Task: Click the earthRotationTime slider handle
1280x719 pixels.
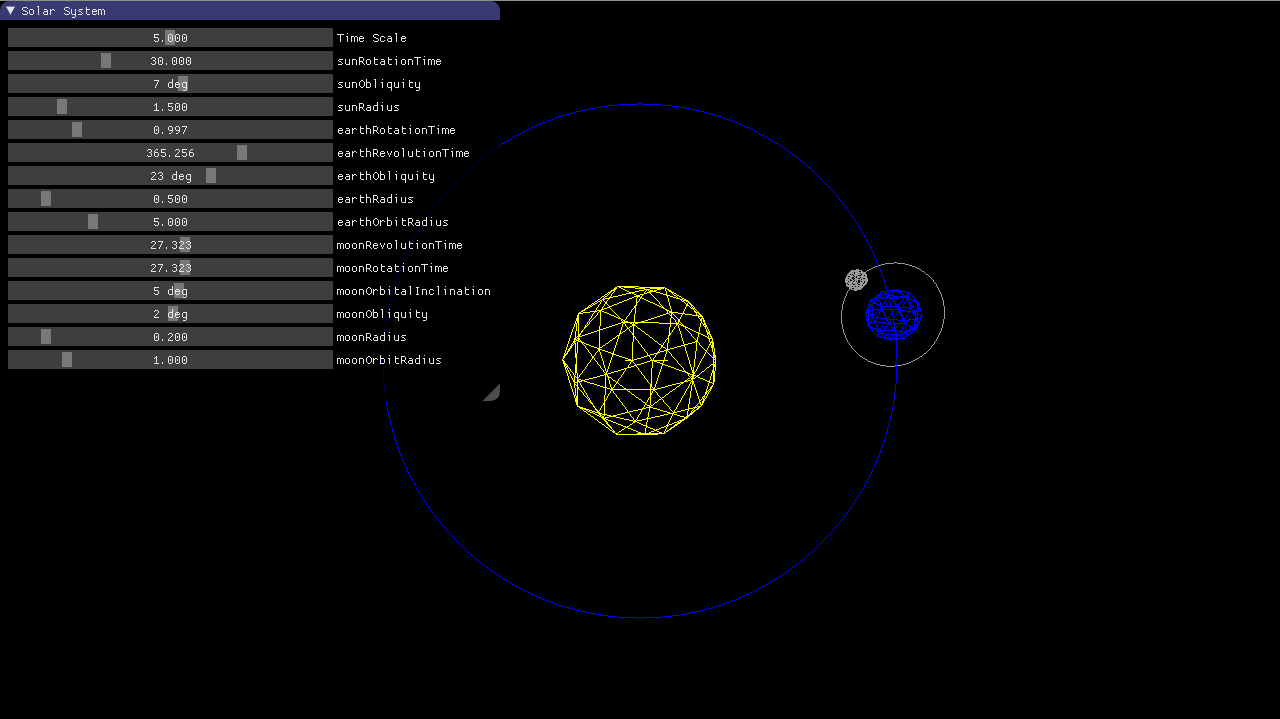Action: (77, 130)
